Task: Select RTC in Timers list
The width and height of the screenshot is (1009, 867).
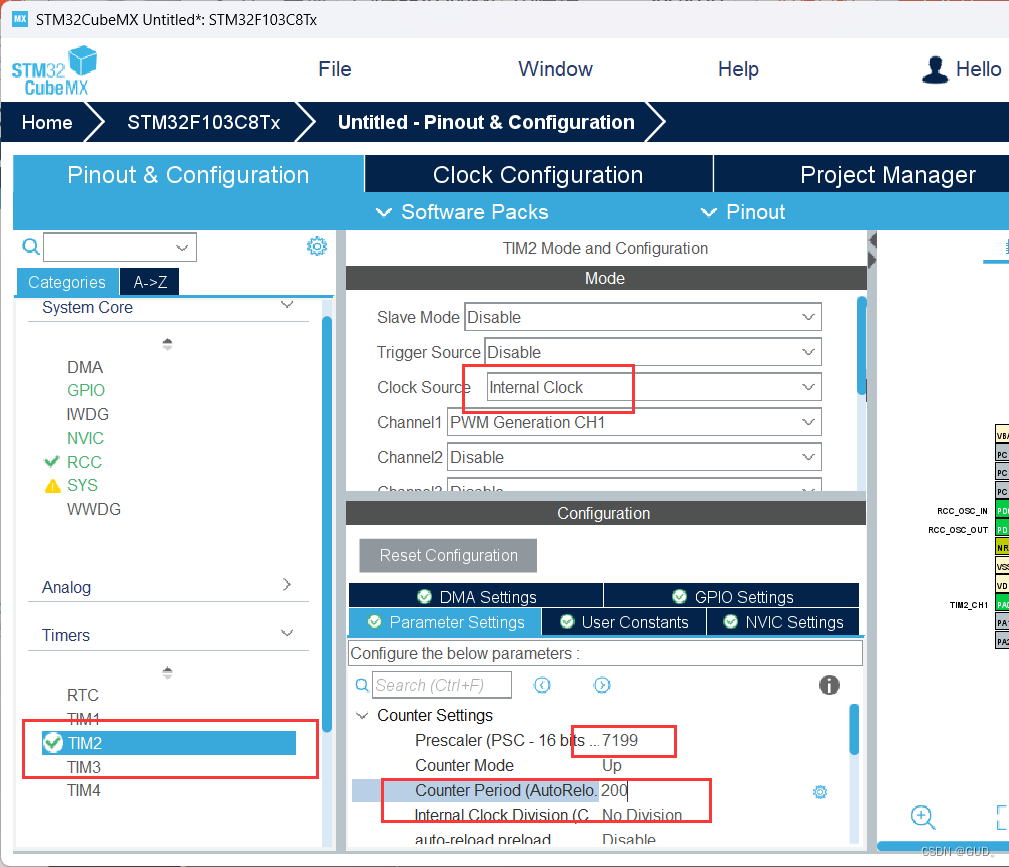Action: 83,695
